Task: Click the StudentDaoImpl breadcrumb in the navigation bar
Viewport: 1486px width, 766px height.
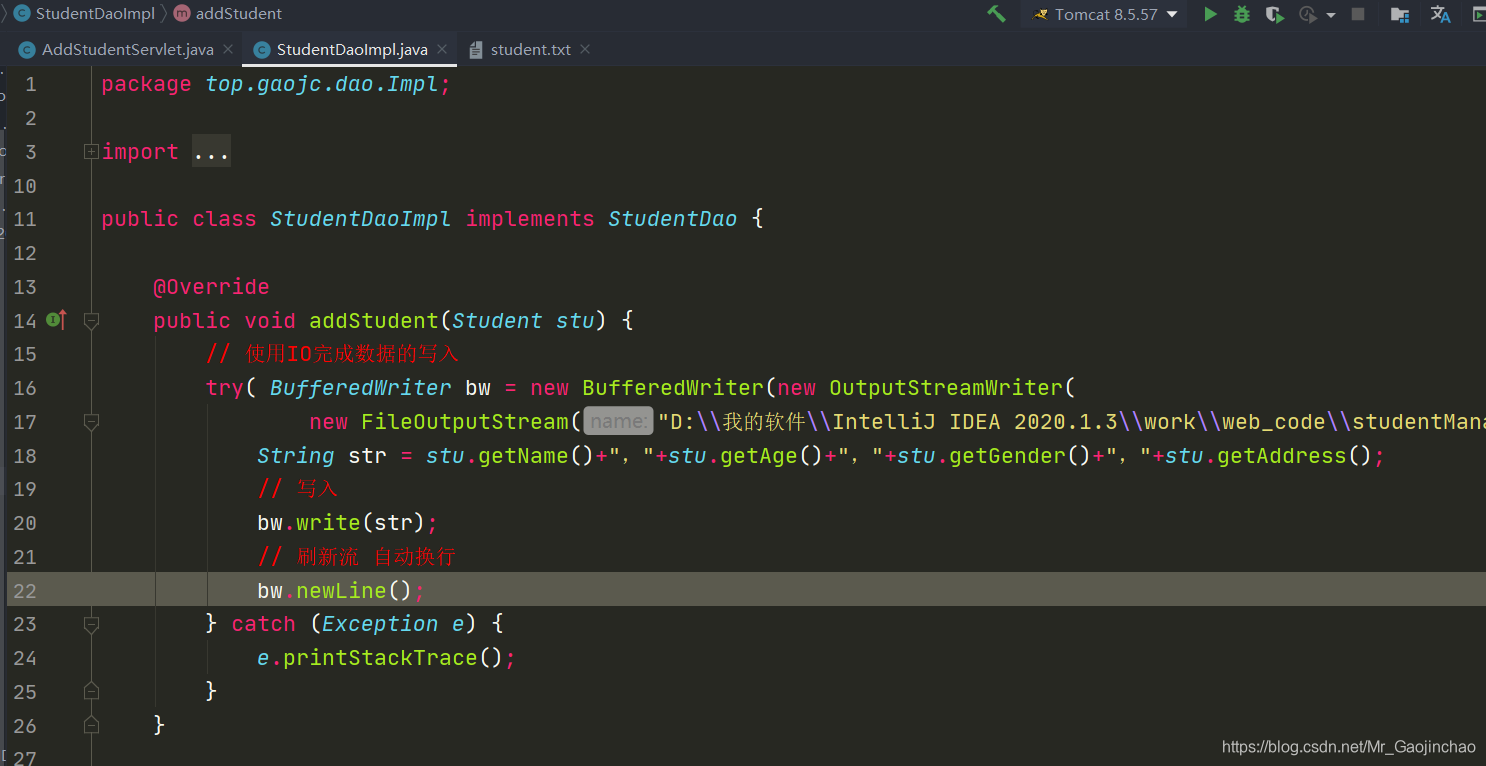Action: 95,14
